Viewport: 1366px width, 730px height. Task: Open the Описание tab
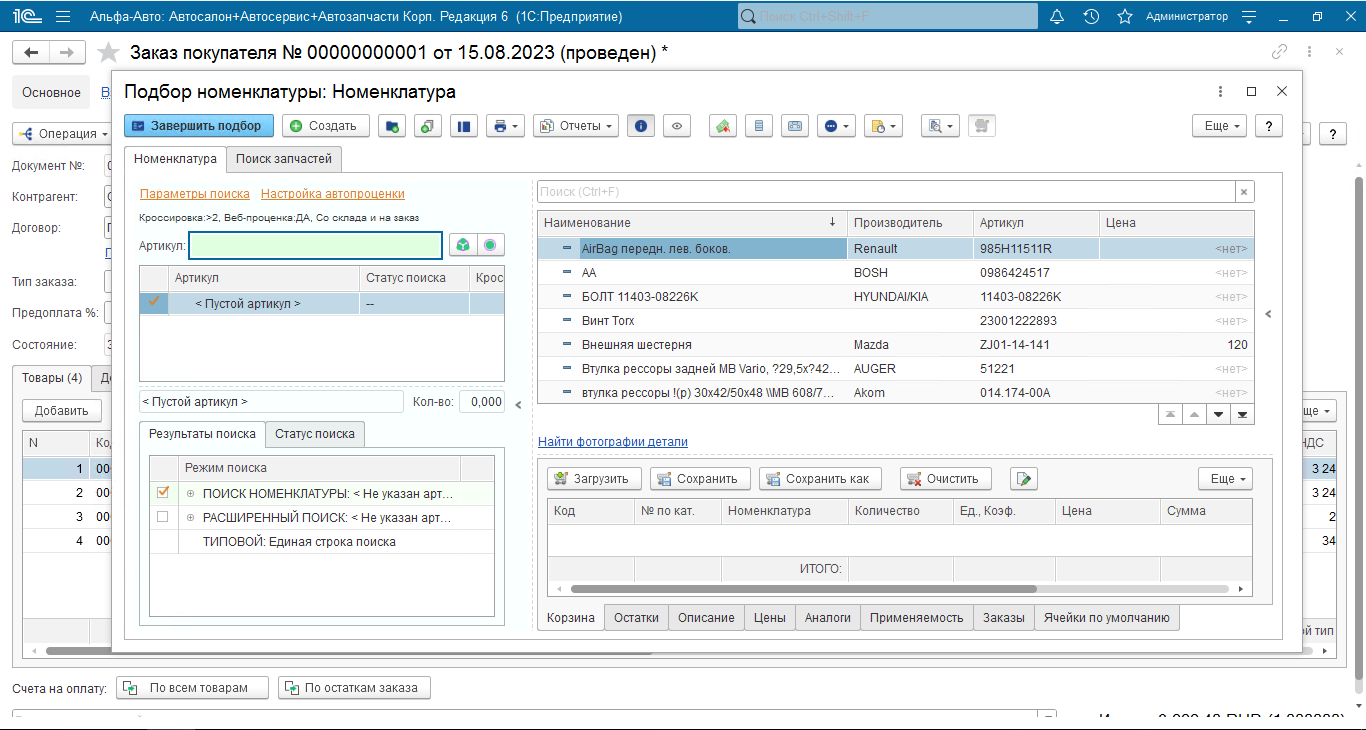click(706, 618)
